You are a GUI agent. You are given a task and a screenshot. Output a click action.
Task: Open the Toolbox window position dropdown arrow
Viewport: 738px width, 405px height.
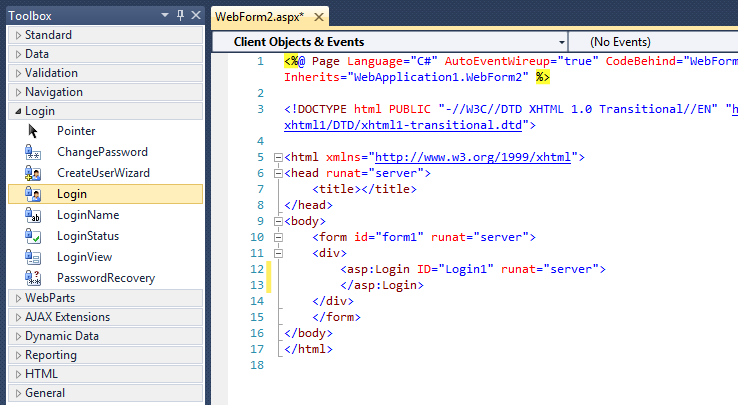point(165,16)
